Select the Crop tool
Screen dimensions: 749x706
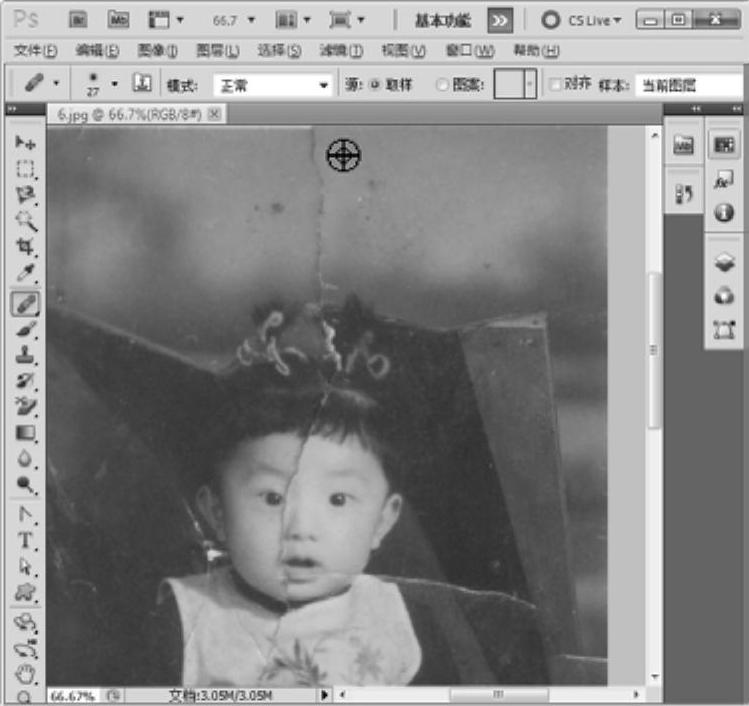(25, 246)
